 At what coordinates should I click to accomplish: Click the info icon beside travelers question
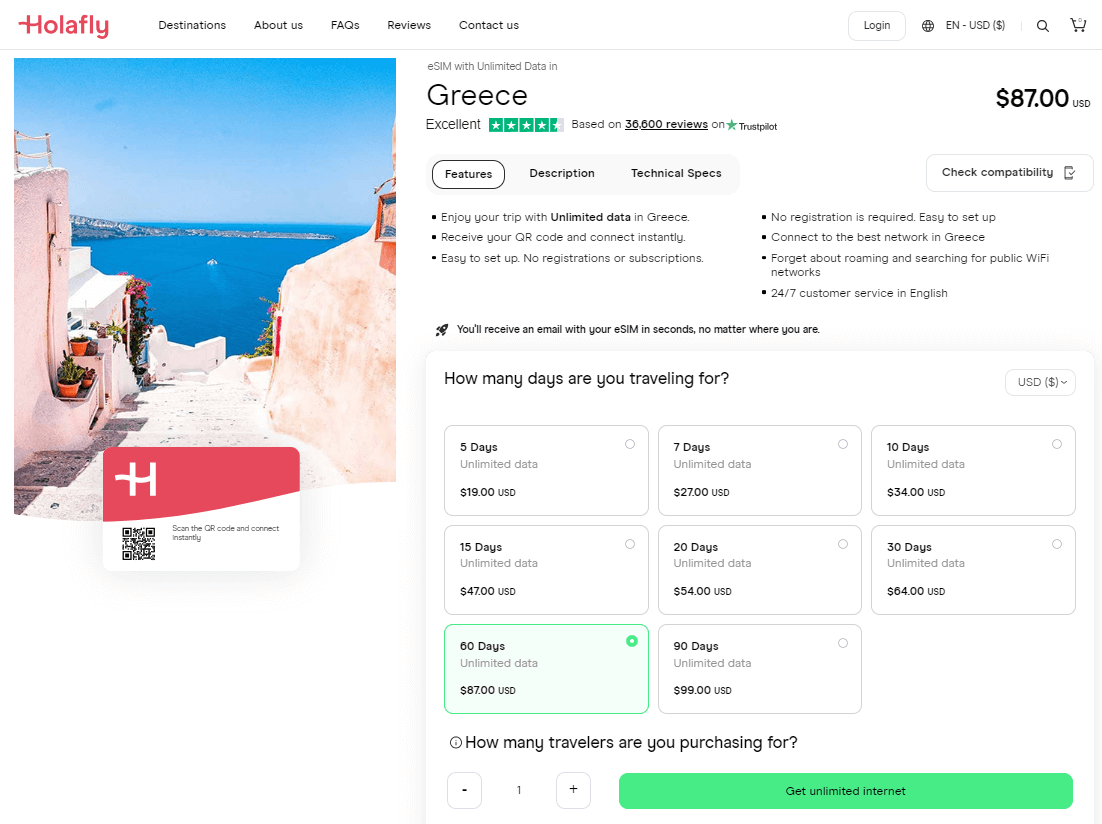pos(455,742)
